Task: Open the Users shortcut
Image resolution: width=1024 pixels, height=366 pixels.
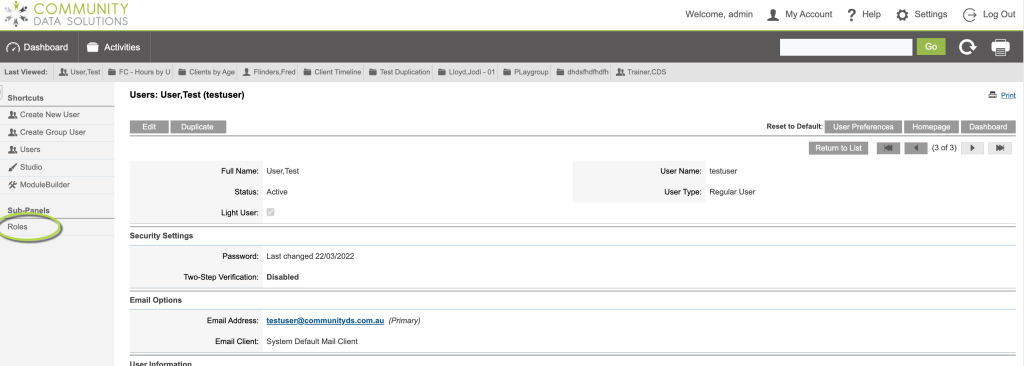Action: 30,150
